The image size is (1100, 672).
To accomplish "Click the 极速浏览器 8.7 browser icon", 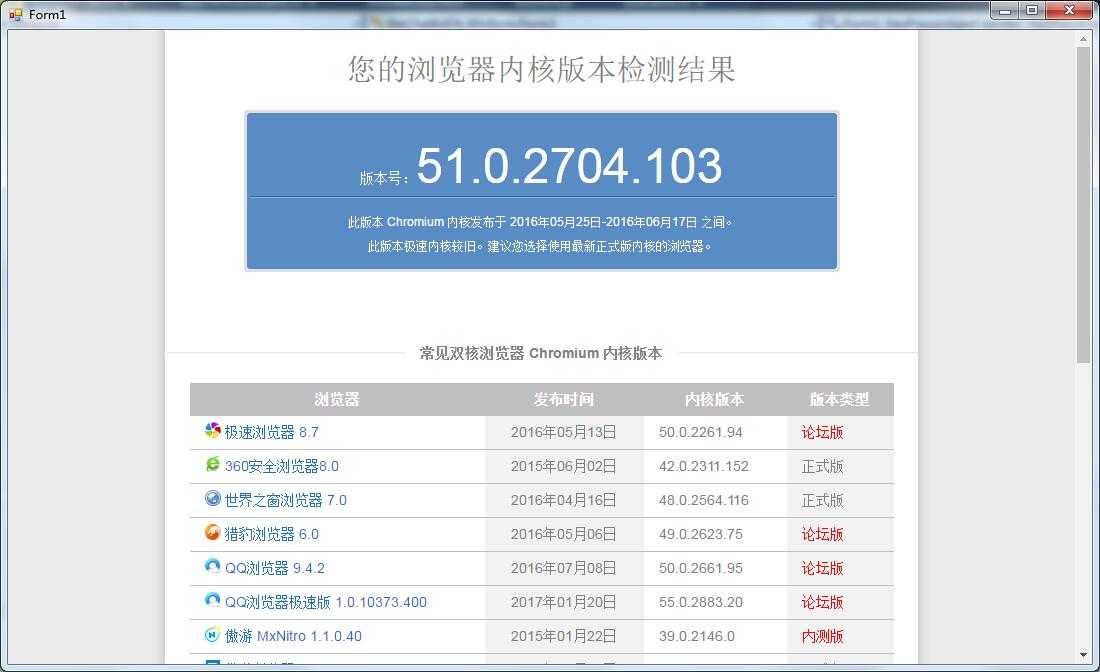I will click(213, 430).
